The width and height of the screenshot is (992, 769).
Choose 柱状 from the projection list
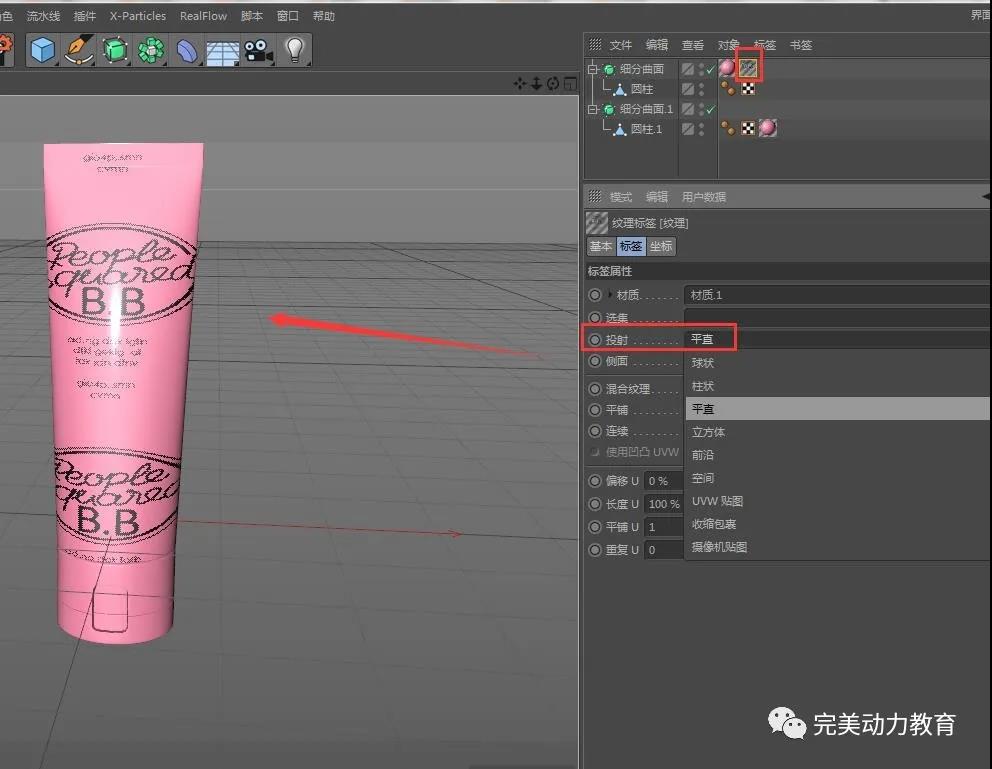[703, 386]
